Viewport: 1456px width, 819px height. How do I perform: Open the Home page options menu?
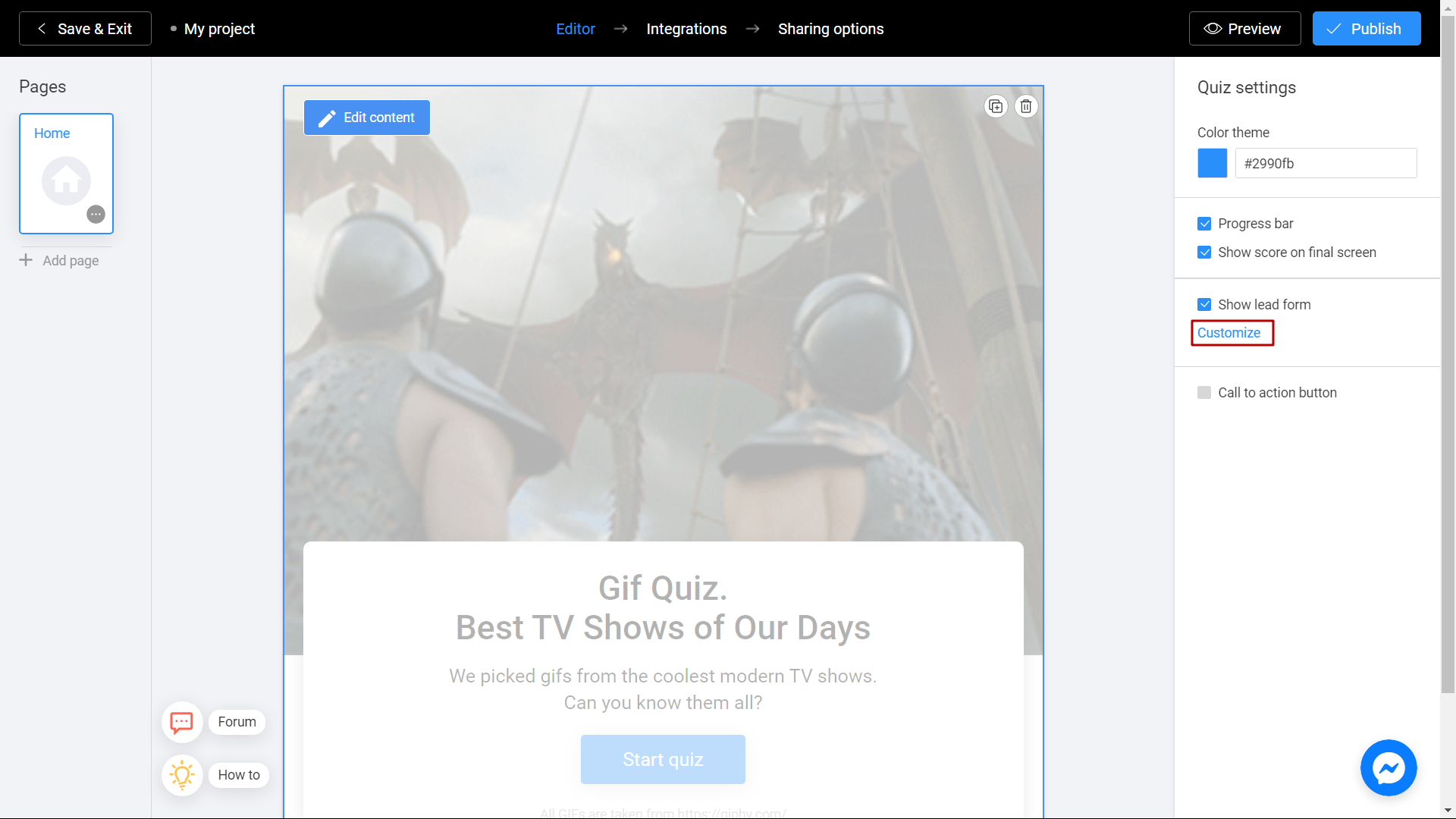point(97,214)
